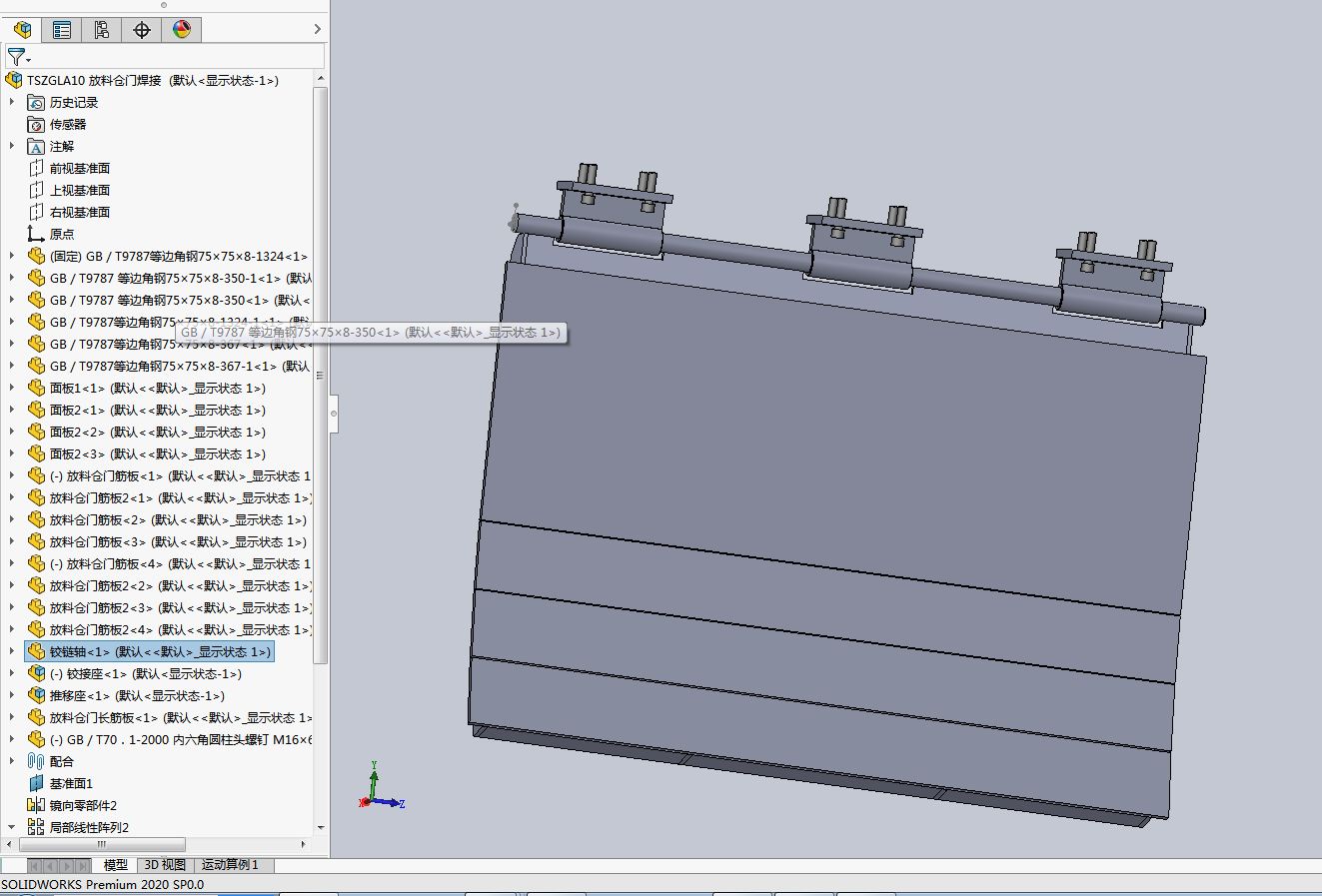Select 右视基准面 in the tree
This screenshot has height=896, width=1322.
click(x=80, y=213)
